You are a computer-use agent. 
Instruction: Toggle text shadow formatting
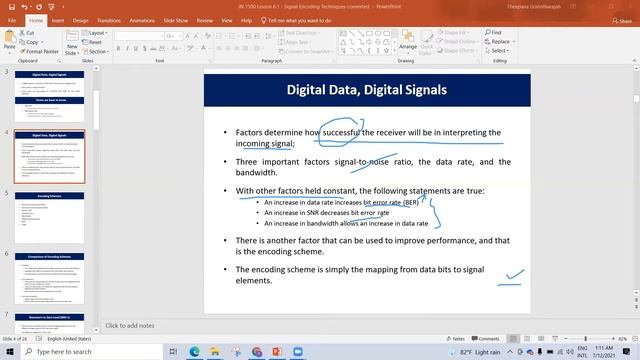144,49
